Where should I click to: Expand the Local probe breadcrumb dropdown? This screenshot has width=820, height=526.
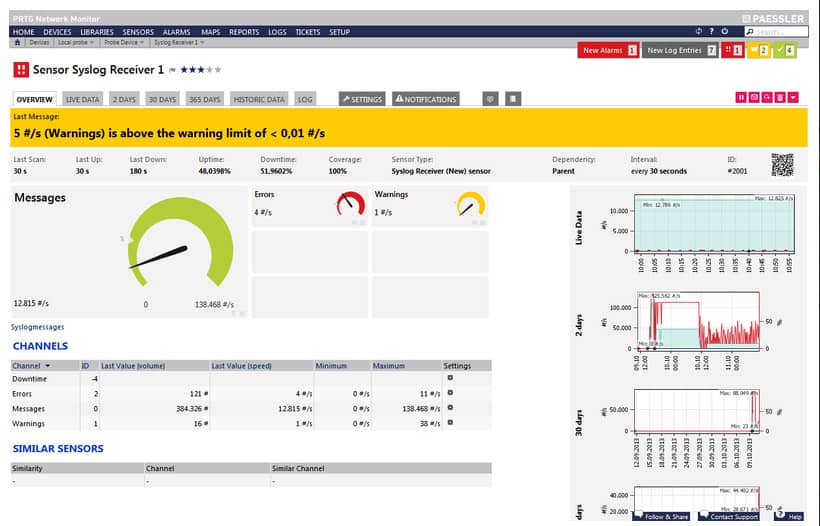tap(92, 43)
